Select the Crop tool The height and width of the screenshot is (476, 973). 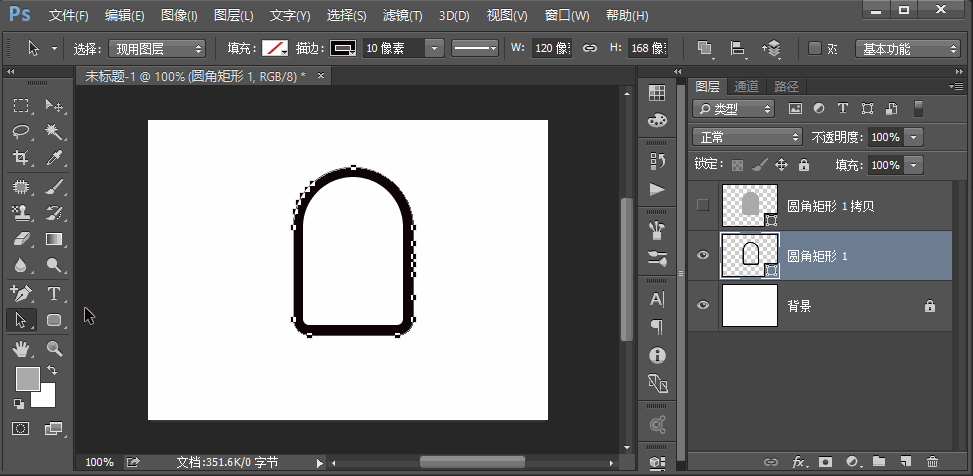pos(21,158)
